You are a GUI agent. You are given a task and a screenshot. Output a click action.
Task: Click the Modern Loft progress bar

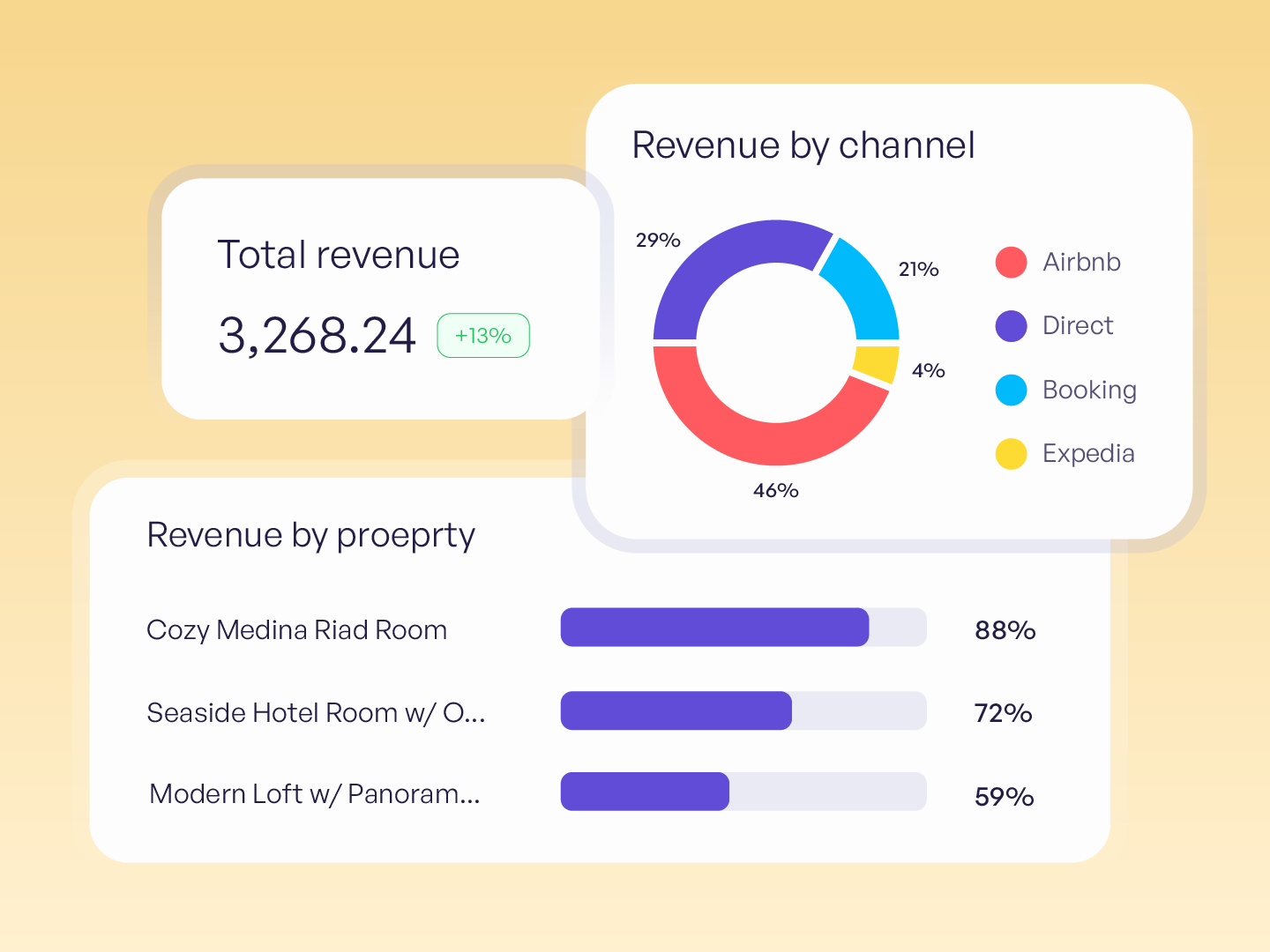(743, 792)
